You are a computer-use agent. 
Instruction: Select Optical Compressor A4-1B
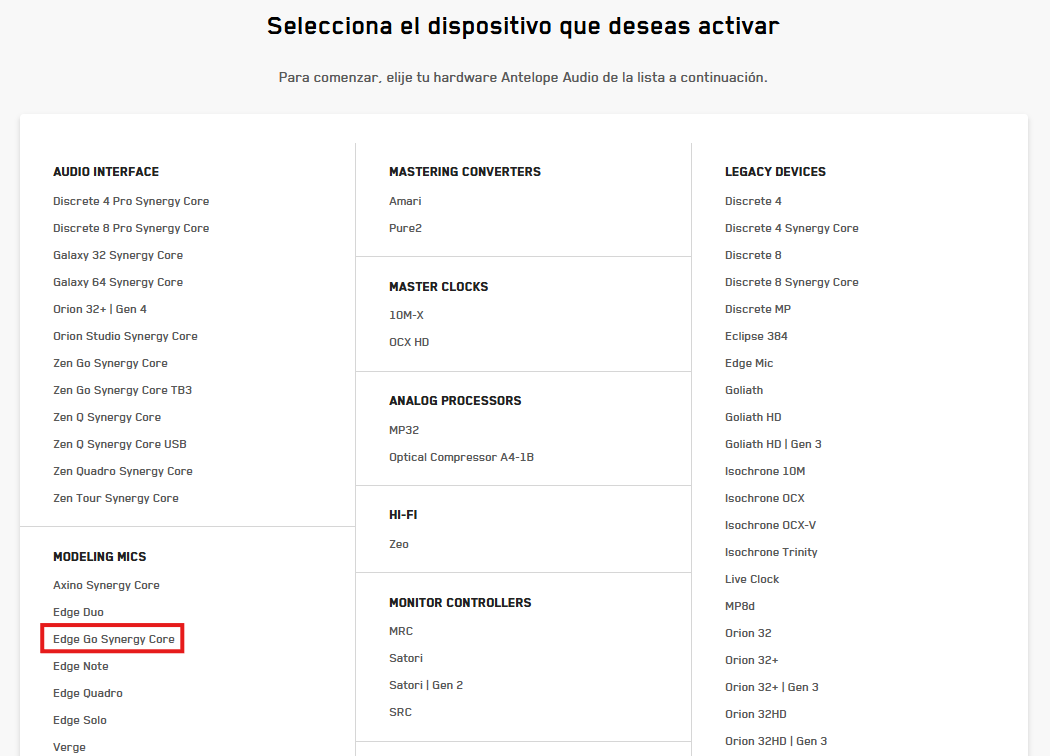[461, 457]
